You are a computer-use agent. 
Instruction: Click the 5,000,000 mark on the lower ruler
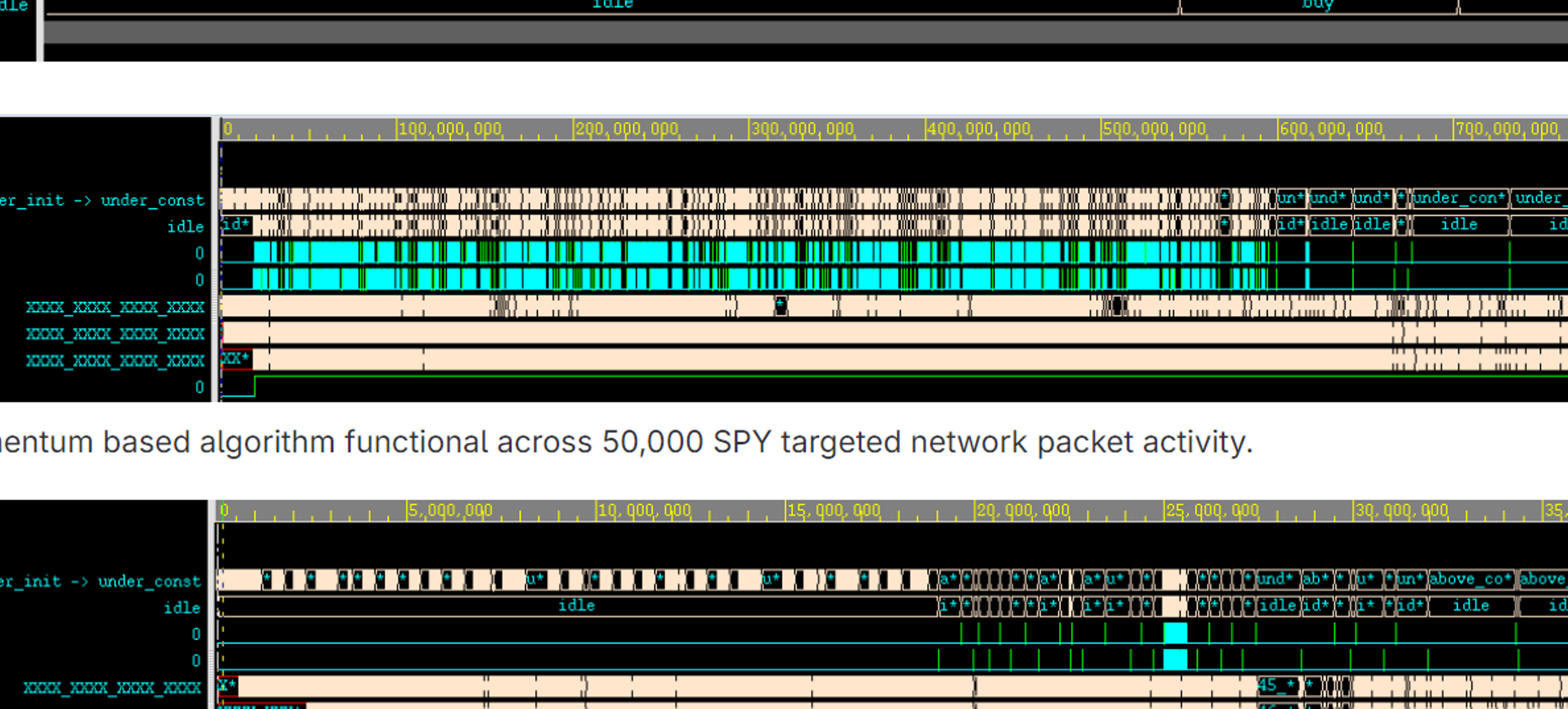point(450,510)
